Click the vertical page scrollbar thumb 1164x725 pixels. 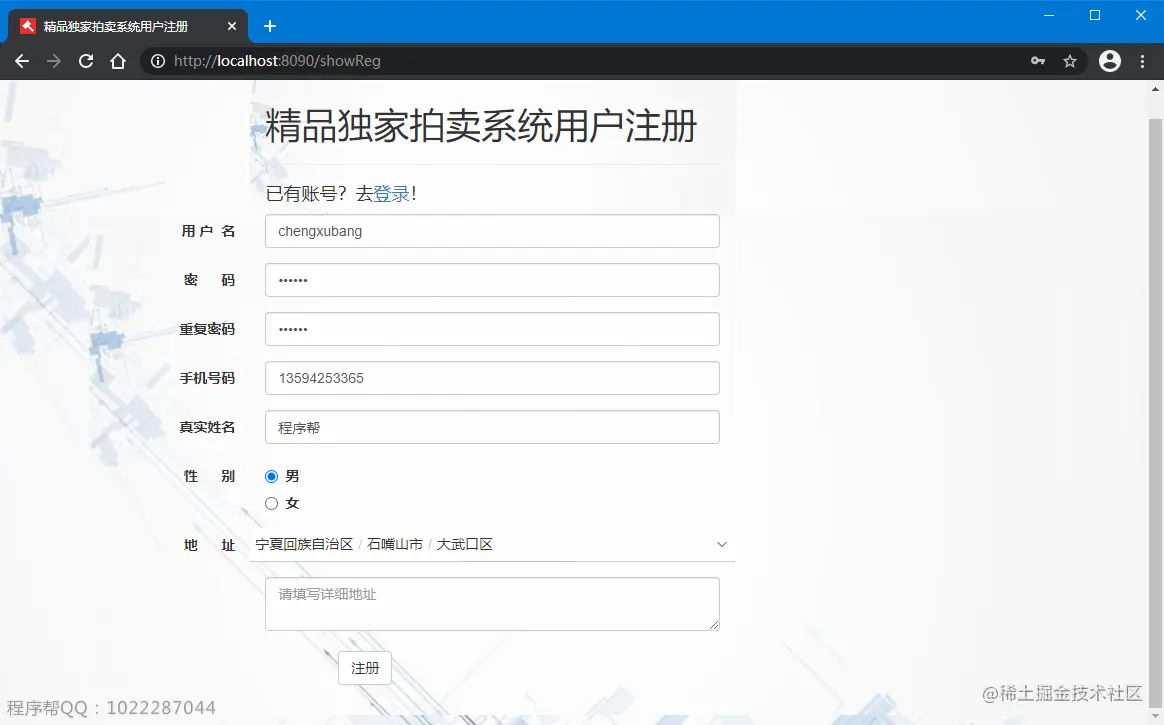point(1155,412)
